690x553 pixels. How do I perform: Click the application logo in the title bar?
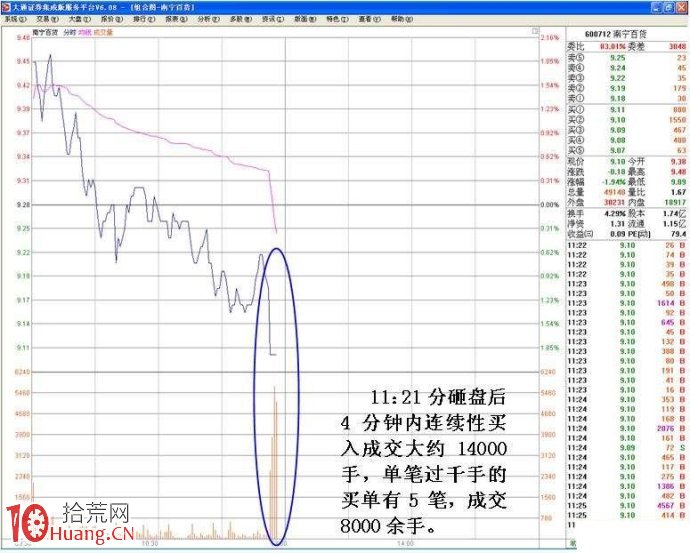click(5, 7)
